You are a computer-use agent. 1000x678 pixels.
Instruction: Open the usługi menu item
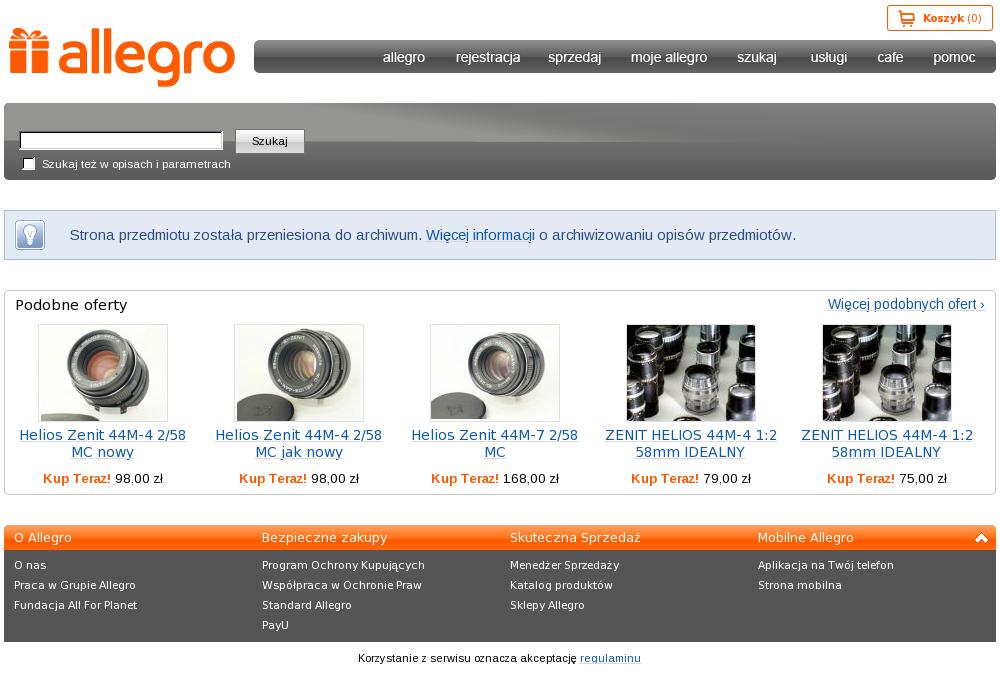pyautogui.click(x=828, y=57)
